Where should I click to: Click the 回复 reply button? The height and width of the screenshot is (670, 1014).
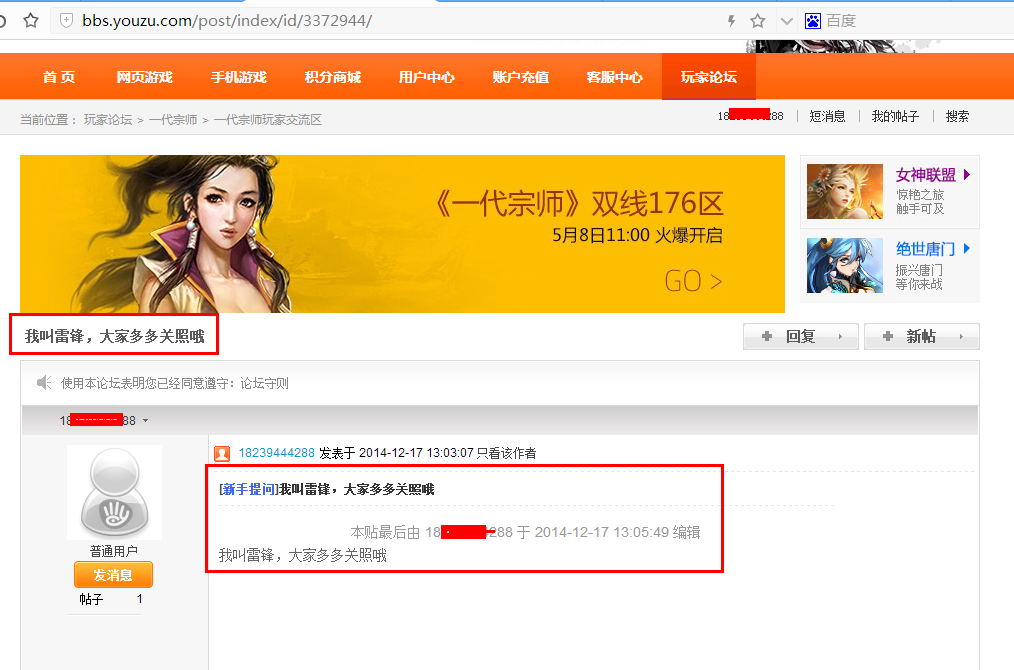801,336
